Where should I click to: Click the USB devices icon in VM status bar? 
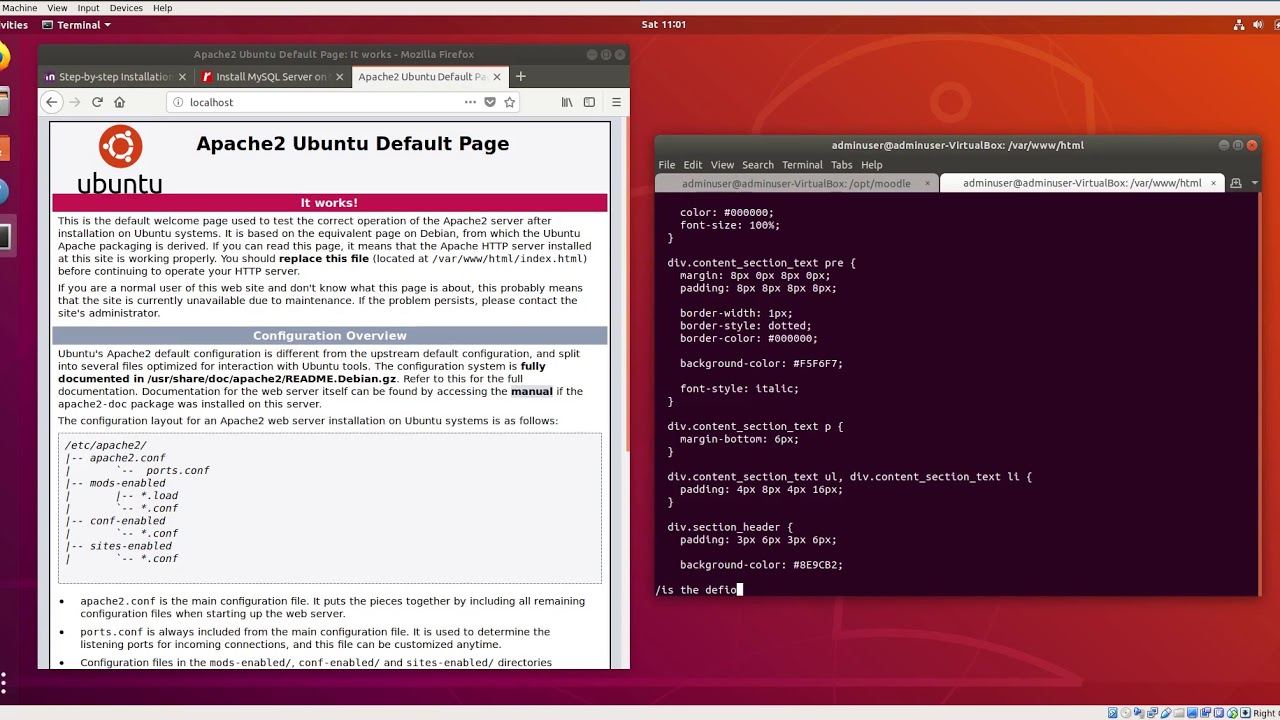(x=1167, y=712)
